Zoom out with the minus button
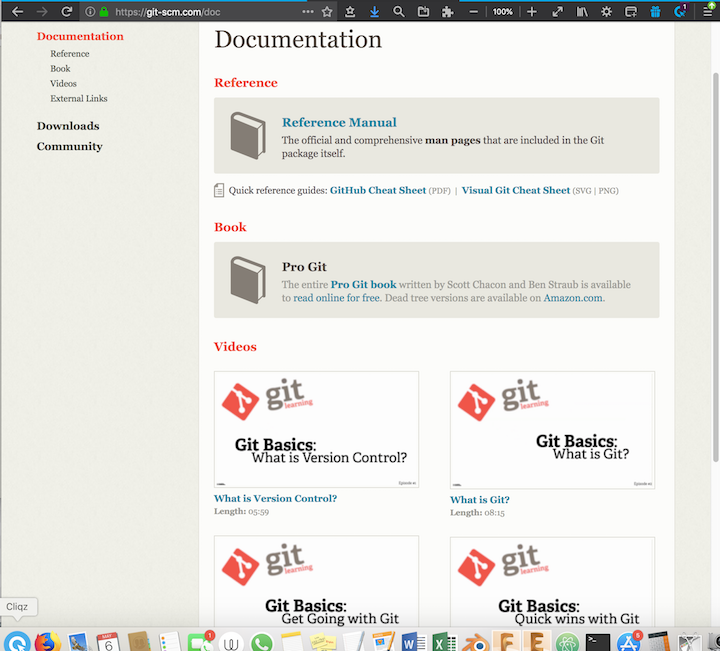 tap(473, 12)
